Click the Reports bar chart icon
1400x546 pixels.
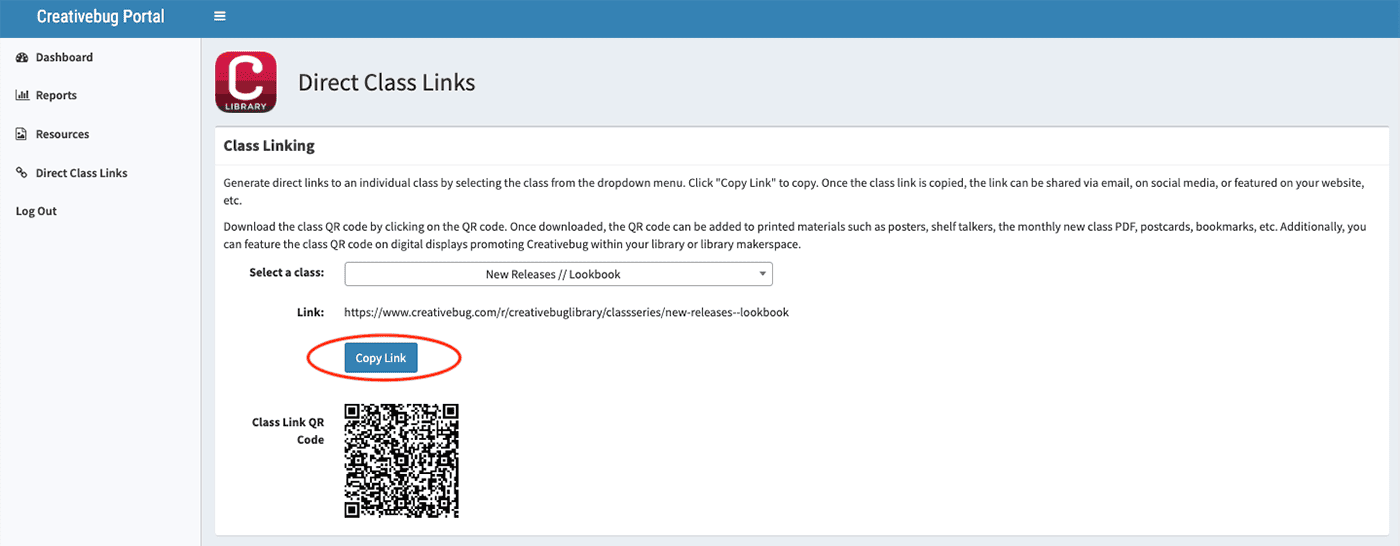pos(22,95)
